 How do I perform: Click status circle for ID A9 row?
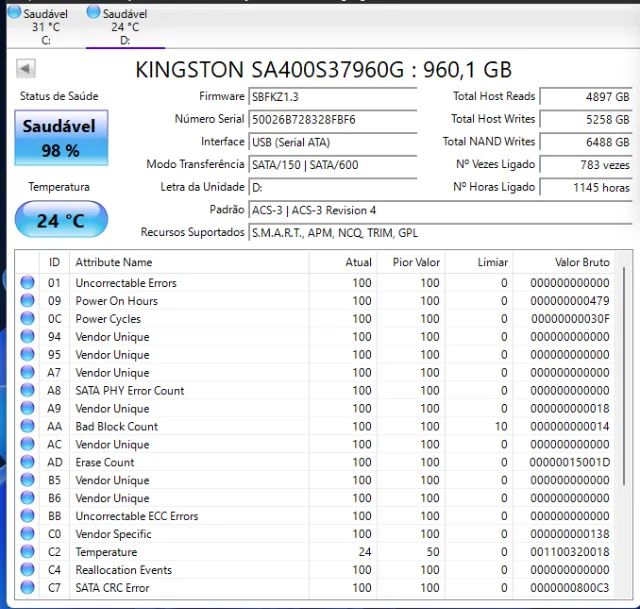coord(27,408)
